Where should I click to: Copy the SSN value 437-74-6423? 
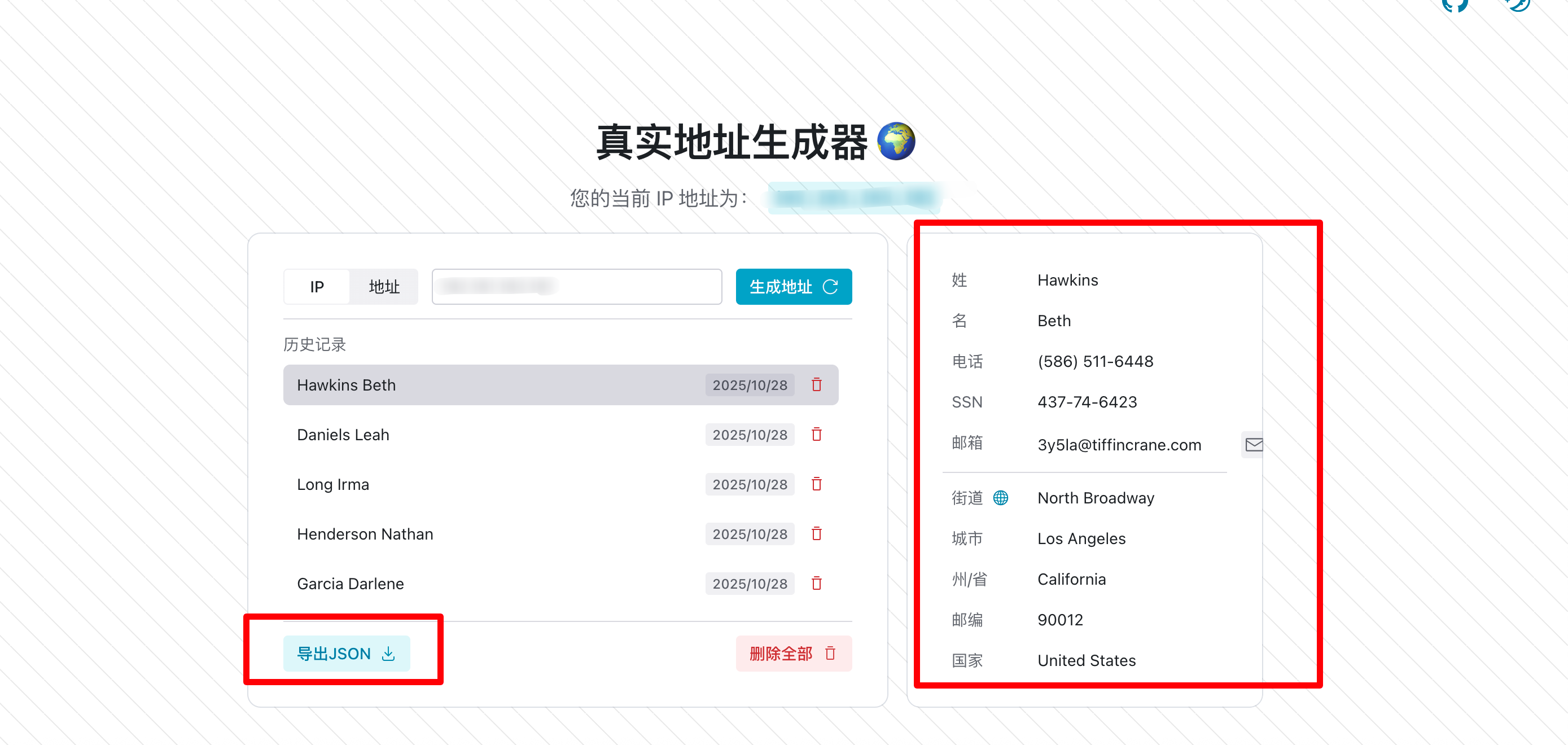[1087, 402]
